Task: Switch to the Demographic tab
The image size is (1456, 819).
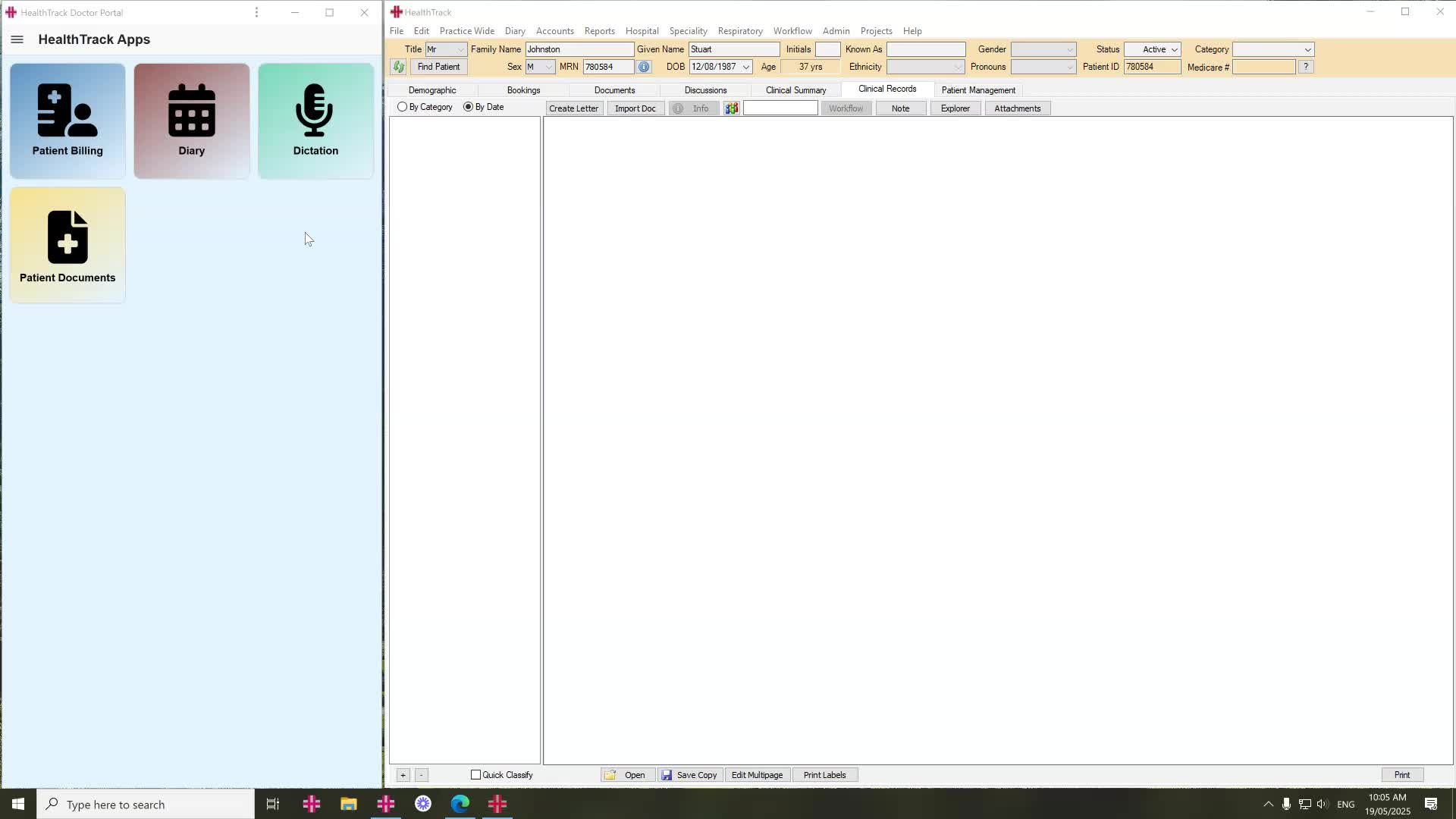Action: [x=432, y=90]
